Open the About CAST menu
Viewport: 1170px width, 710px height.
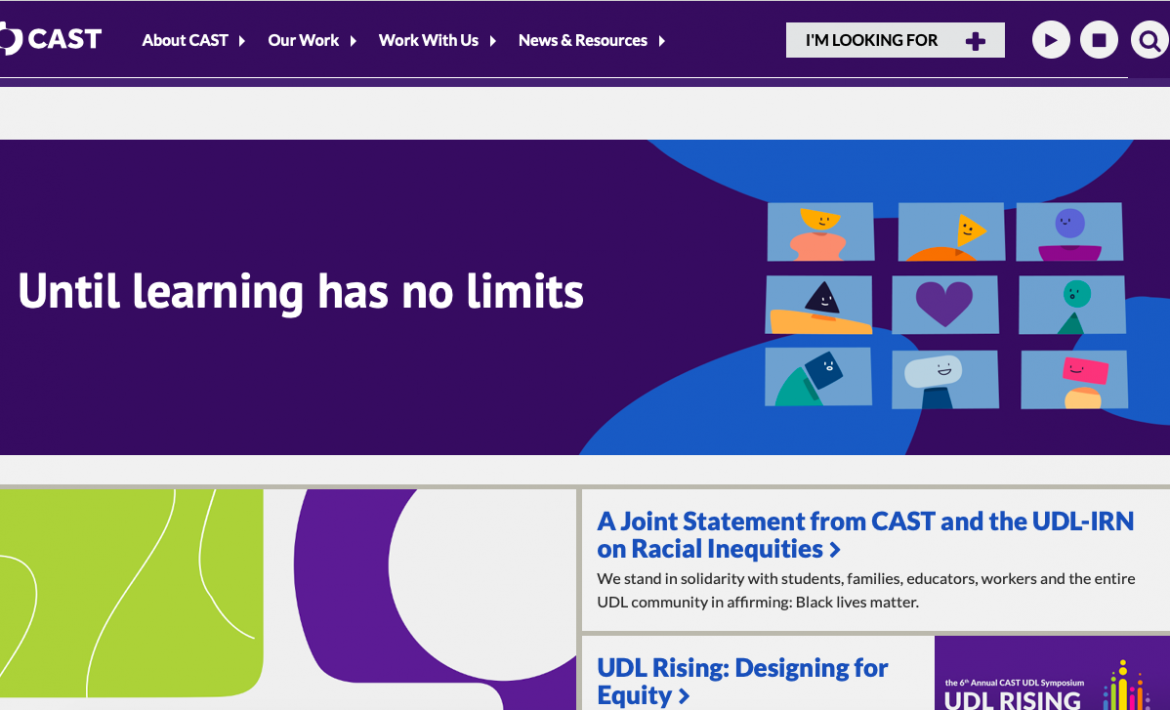point(185,40)
